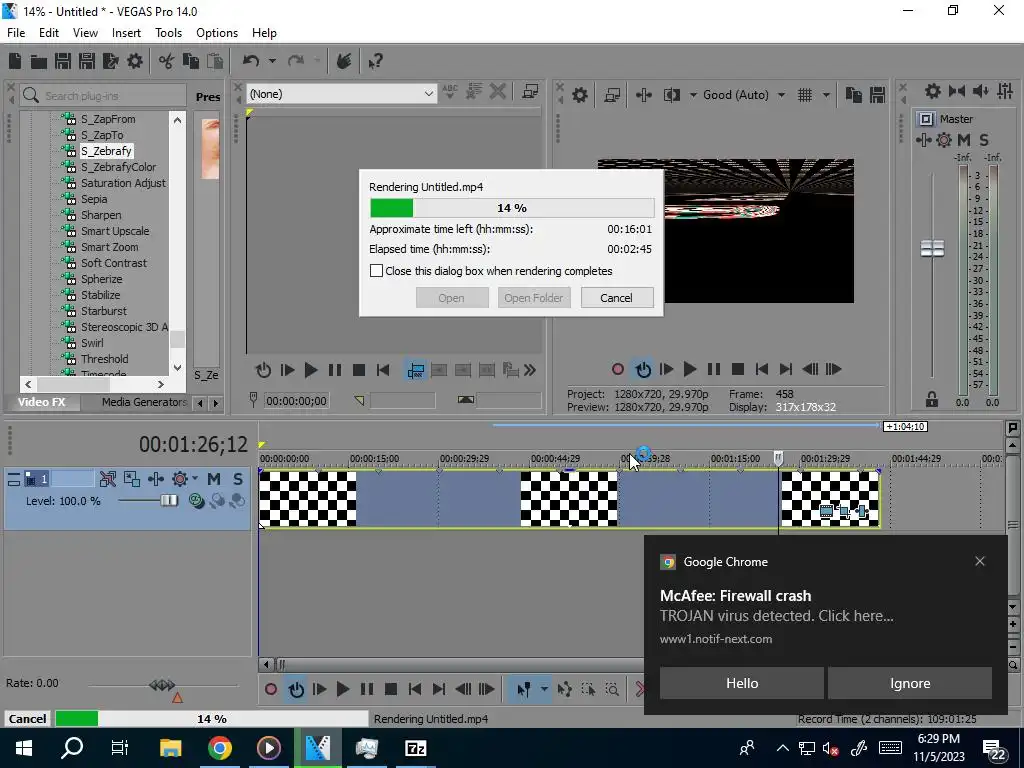Click the track 1 Level slider handle

coord(169,500)
